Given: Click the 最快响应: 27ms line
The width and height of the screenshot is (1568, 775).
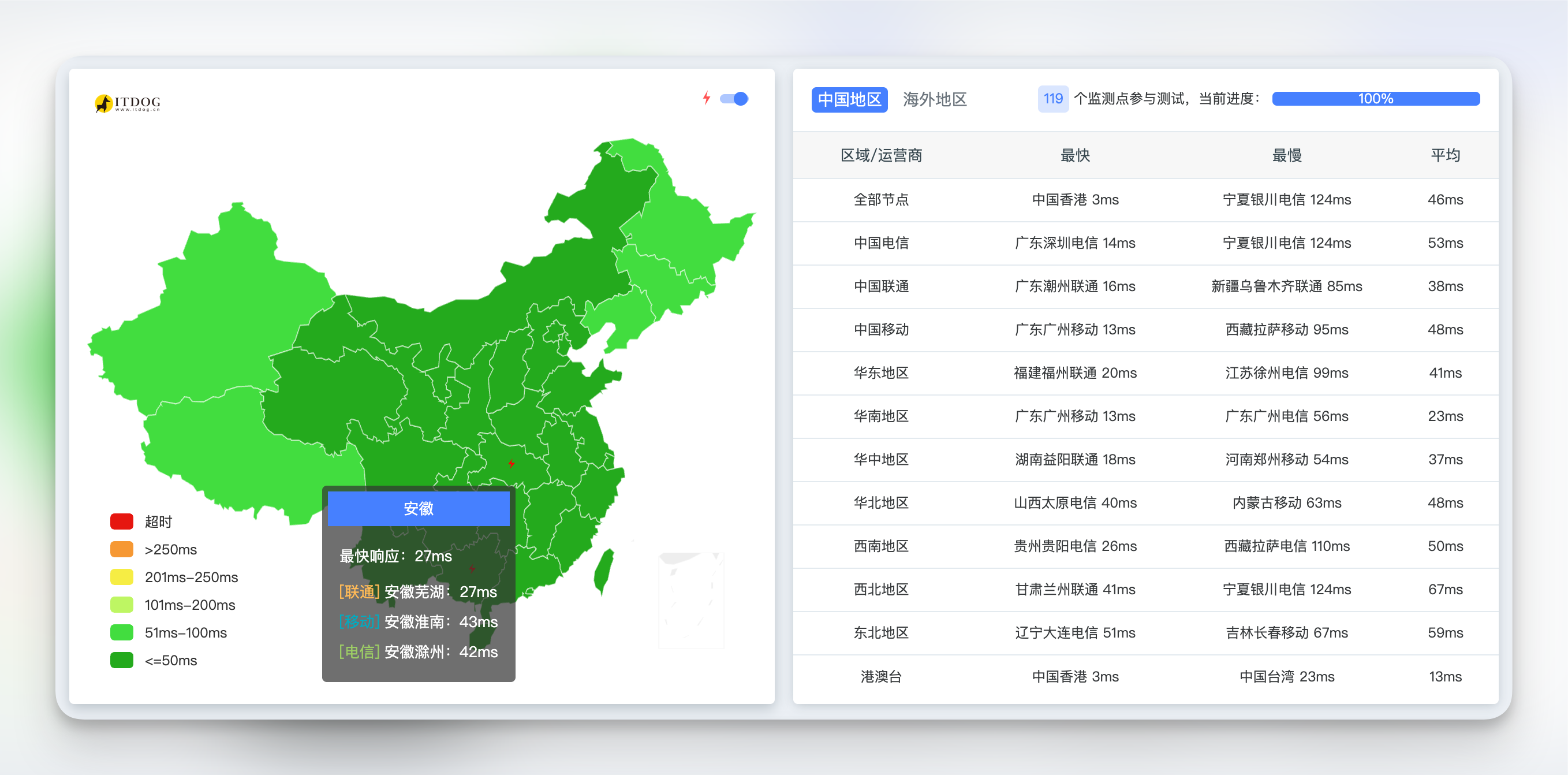Looking at the screenshot, I should coord(395,557).
